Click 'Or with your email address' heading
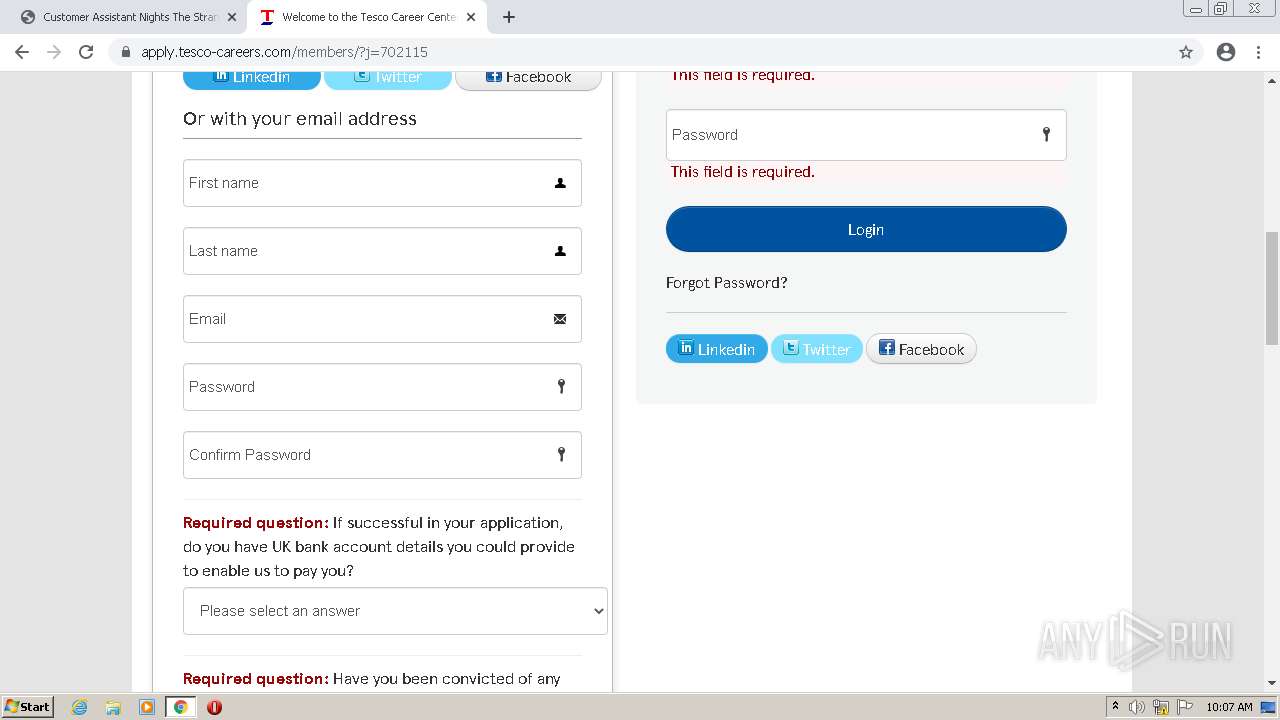Screen dimensions: 1280x720 click(x=300, y=119)
